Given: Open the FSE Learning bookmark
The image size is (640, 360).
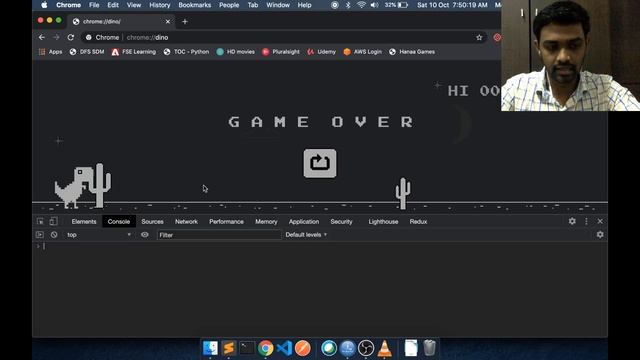Looking at the screenshot, I should [x=134, y=52].
